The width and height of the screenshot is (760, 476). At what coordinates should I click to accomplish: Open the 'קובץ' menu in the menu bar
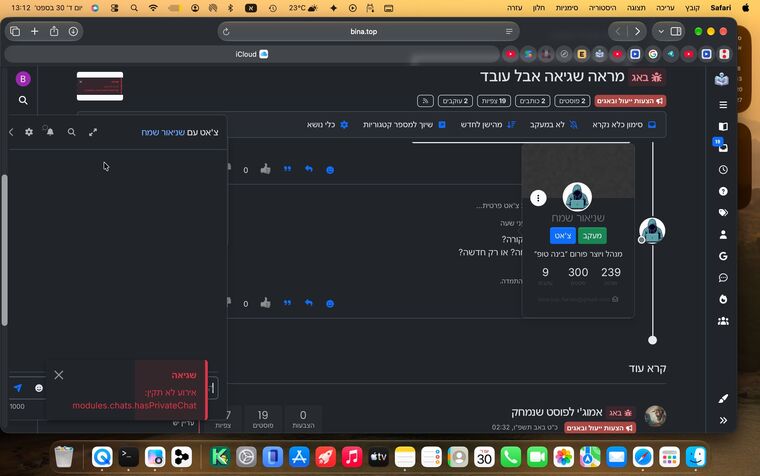click(x=692, y=8)
